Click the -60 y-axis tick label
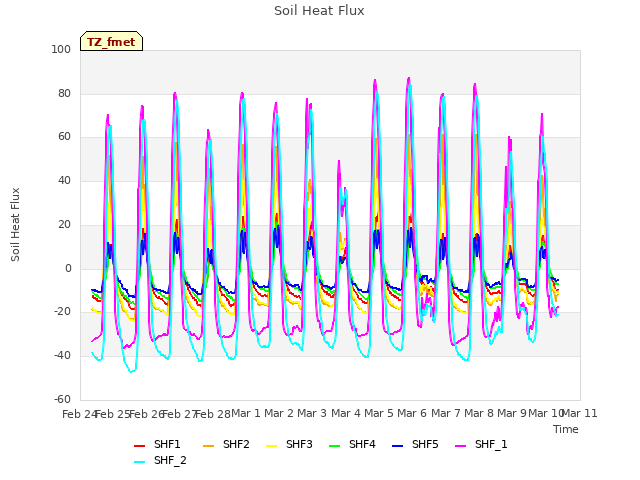The height and width of the screenshot is (480, 640). [62, 399]
